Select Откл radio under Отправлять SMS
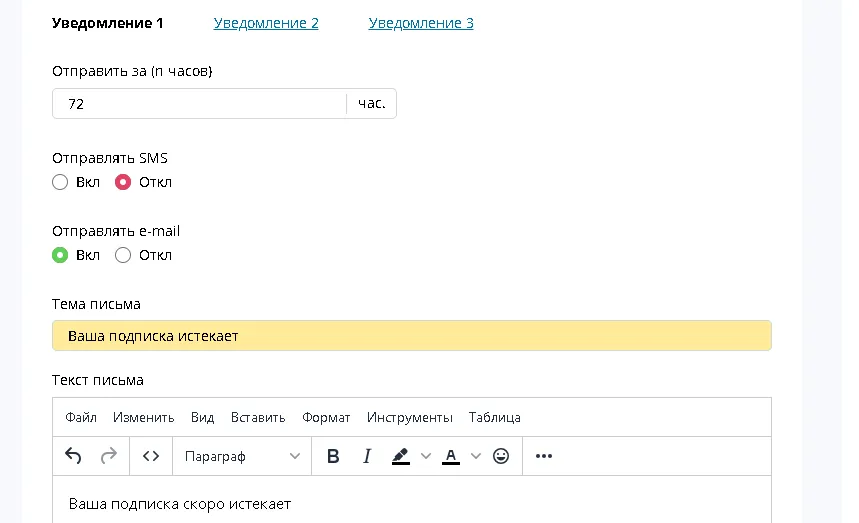Screen dimensions: 859x523 (x=123, y=182)
